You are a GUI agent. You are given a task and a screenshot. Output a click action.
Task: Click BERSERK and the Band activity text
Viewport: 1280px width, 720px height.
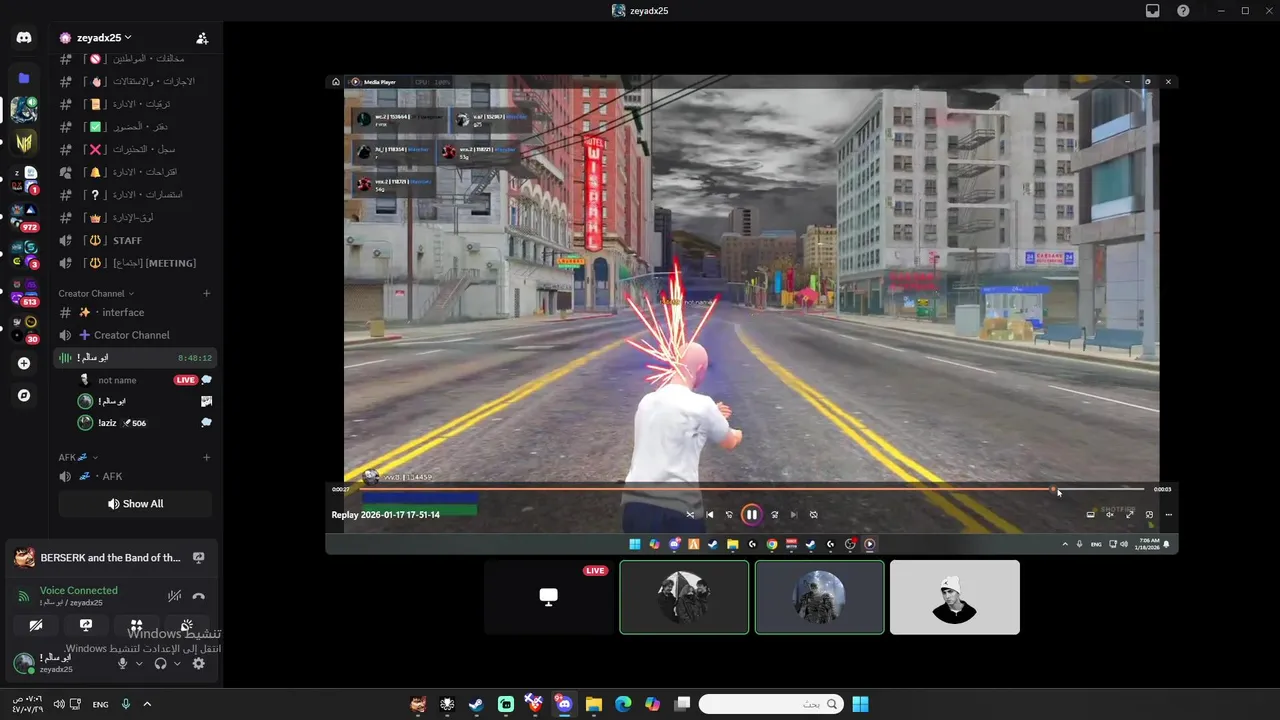point(110,558)
